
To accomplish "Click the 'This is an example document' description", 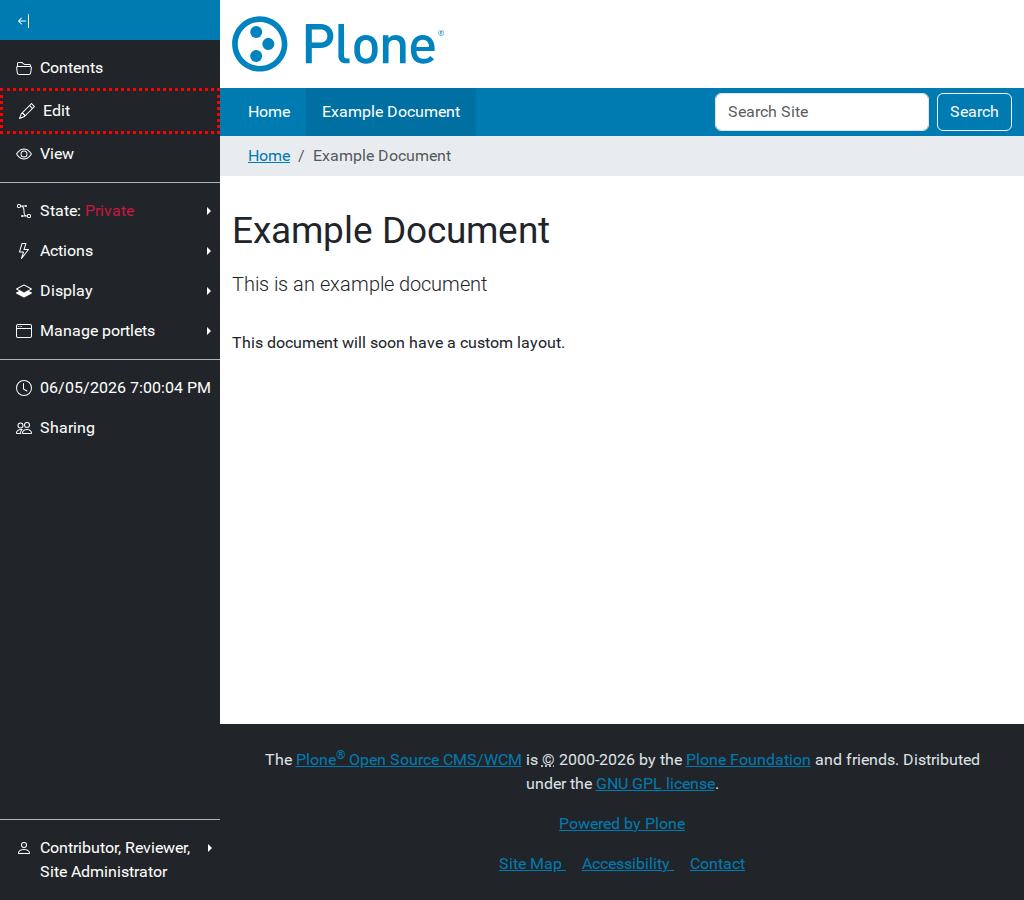I will pyautogui.click(x=359, y=284).
